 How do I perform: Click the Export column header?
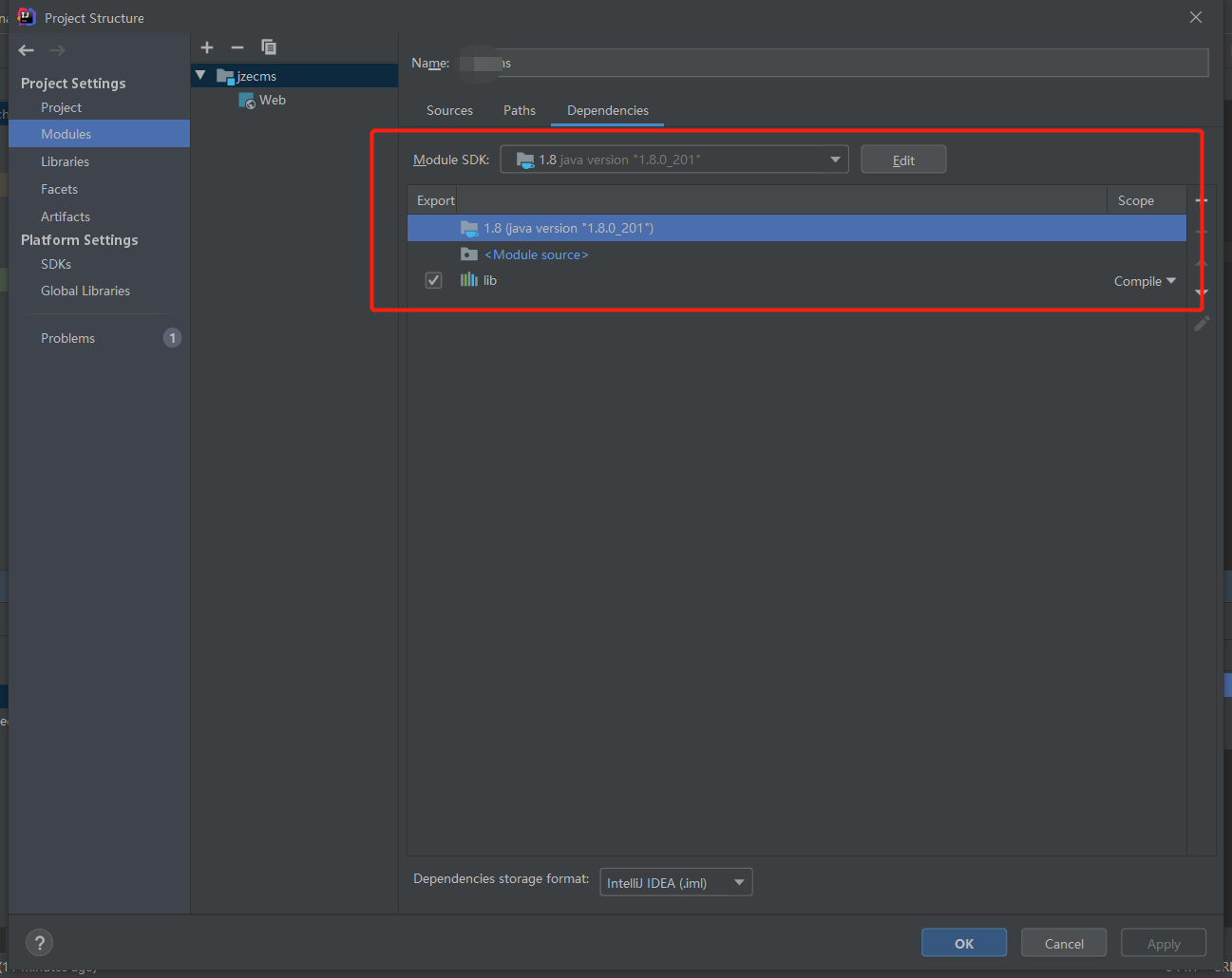tap(435, 200)
